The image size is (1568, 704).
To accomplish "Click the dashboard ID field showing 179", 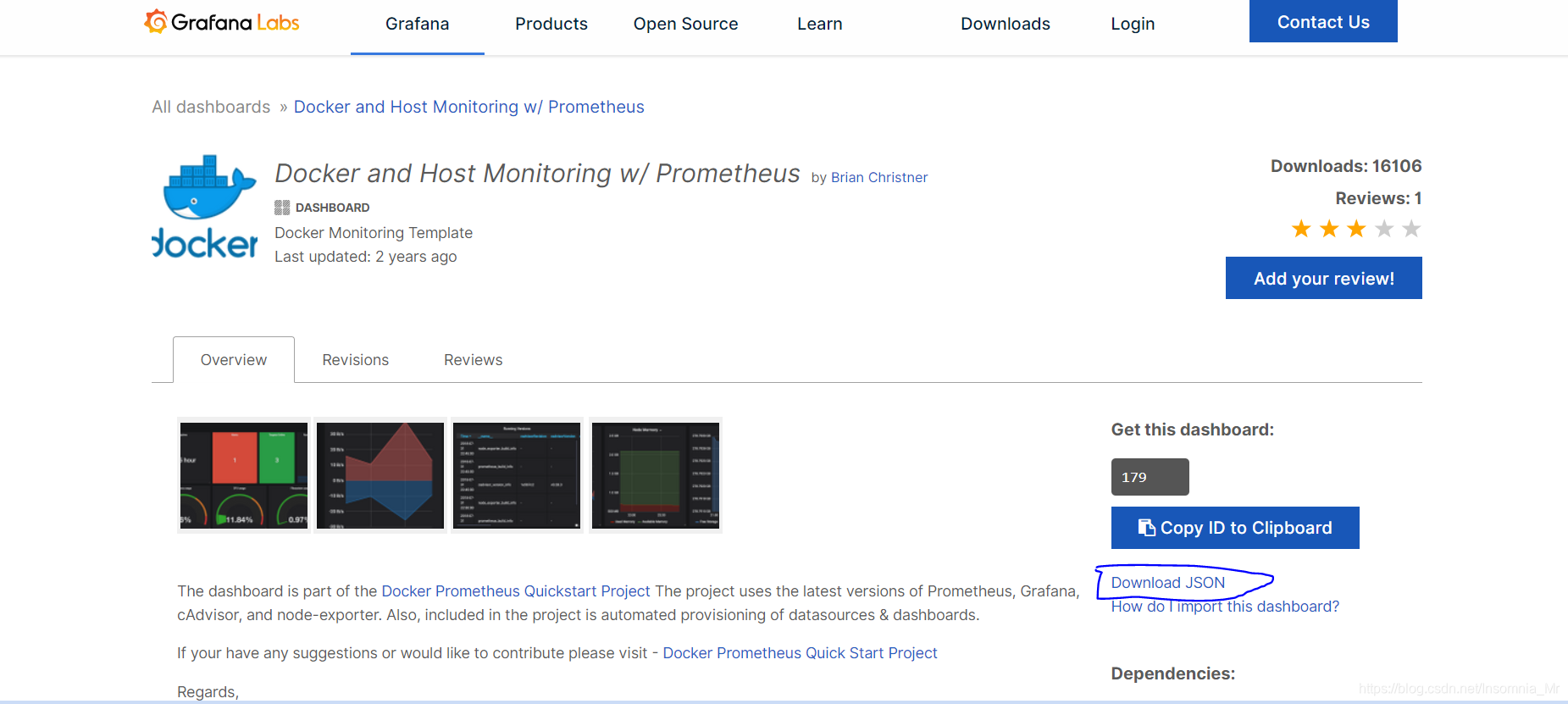I will (x=1150, y=477).
